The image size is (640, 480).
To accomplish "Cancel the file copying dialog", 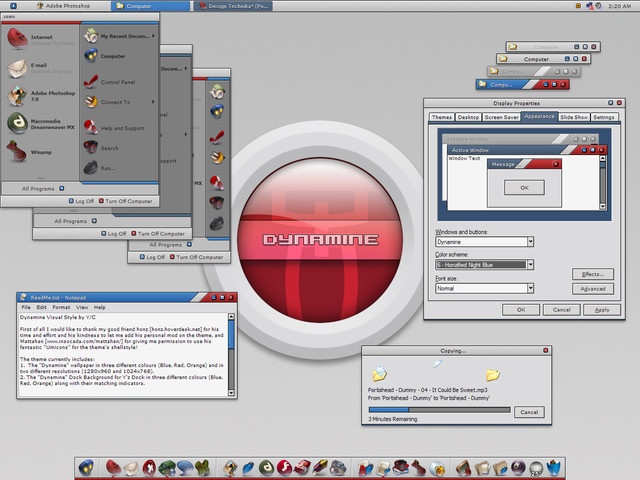I will tap(529, 412).
